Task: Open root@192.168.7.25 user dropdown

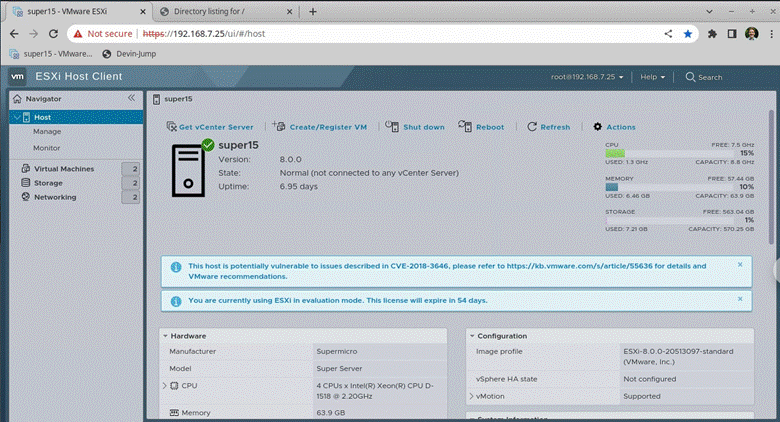Action: [x=587, y=77]
